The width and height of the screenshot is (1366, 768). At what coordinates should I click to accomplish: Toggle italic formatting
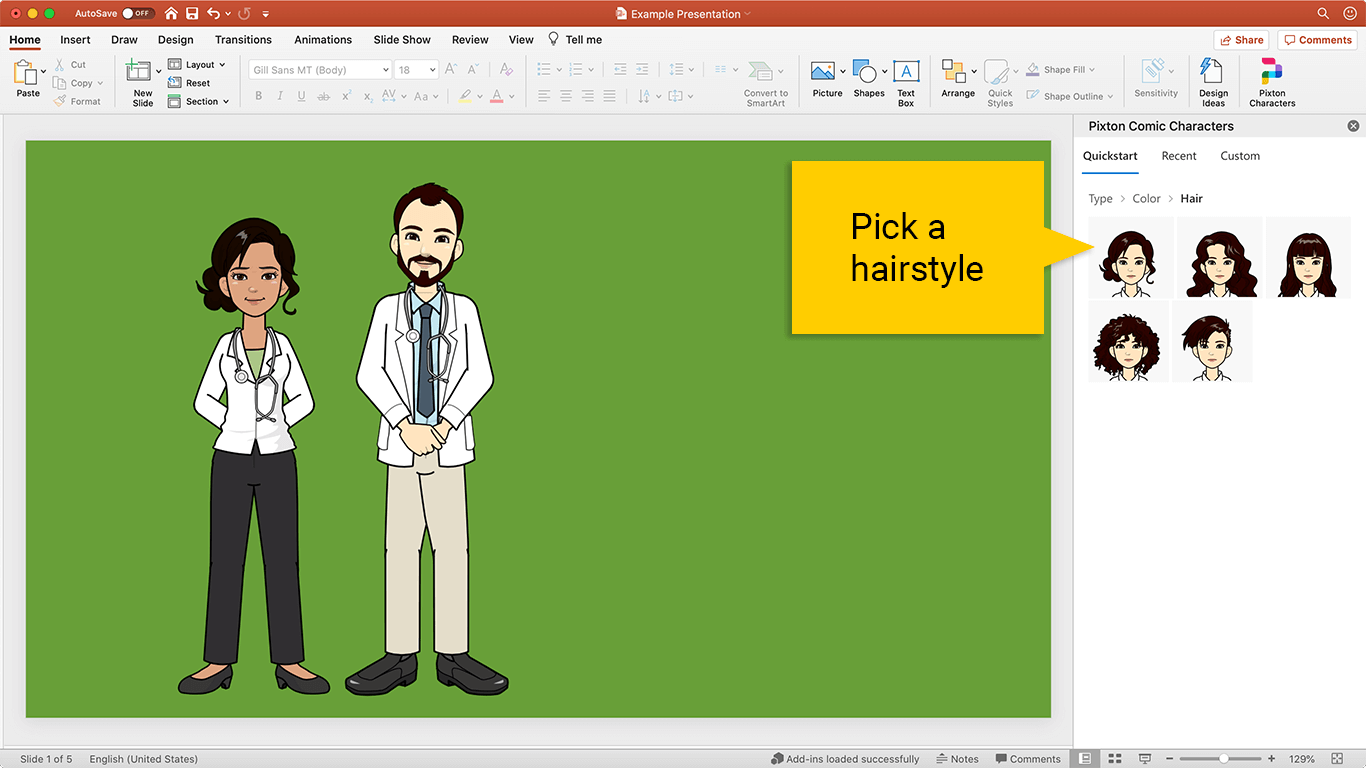279,95
